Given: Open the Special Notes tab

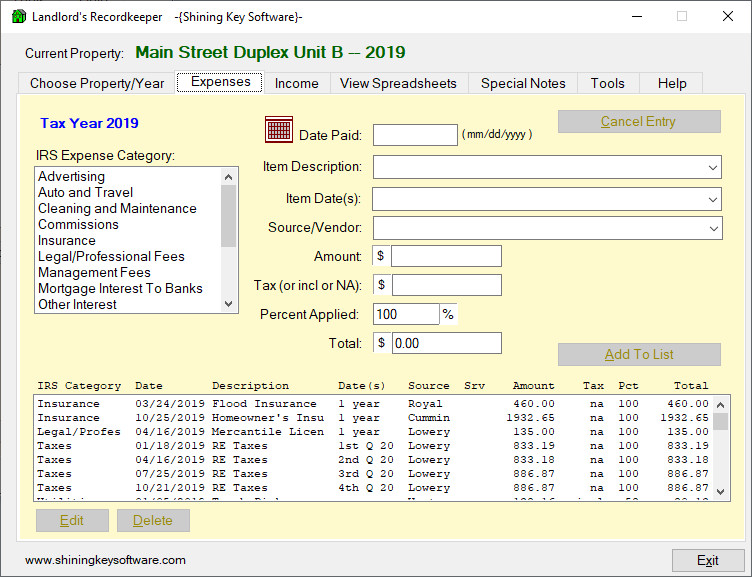Looking at the screenshot, I should [x=523, y=83].
